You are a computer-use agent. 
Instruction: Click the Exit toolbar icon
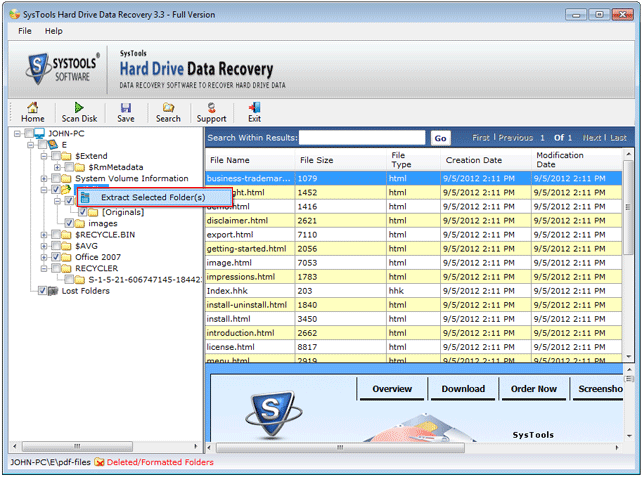(x=254, y=107)
